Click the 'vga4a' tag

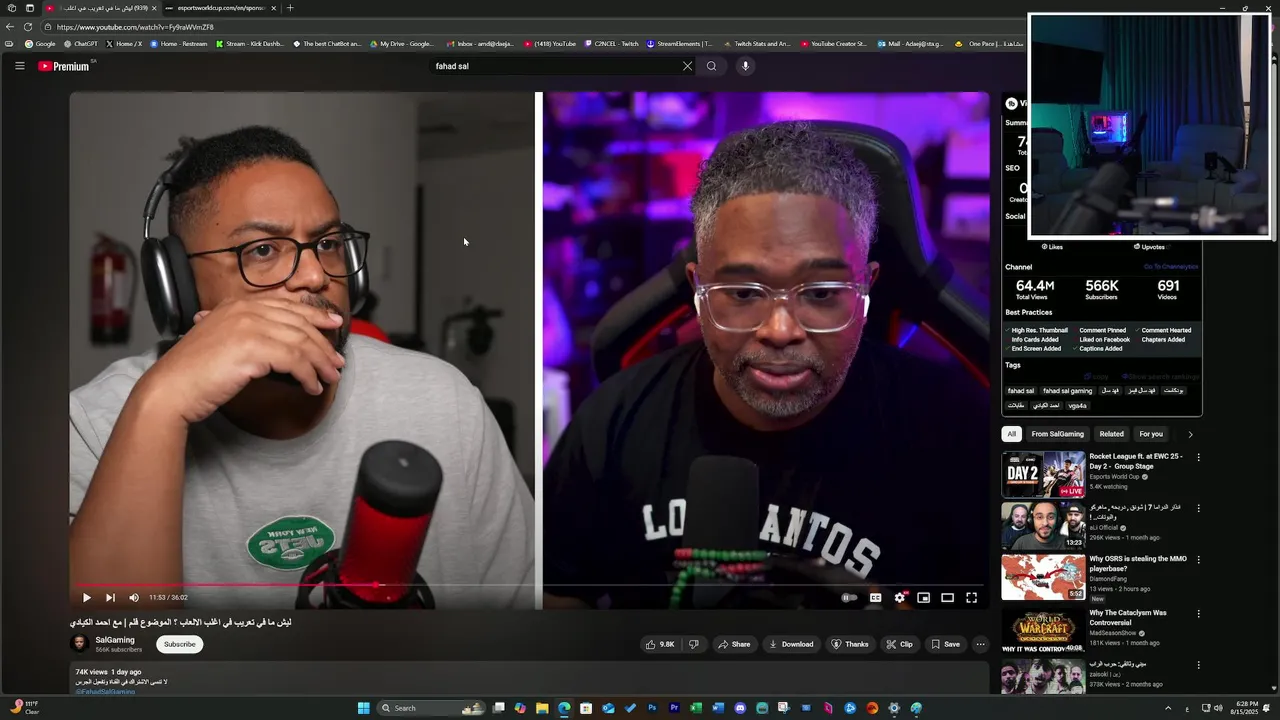[x=1077, y=406]
